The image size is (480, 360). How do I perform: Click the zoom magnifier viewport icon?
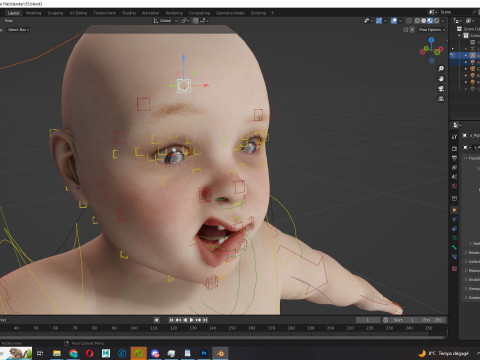(441, 69)
